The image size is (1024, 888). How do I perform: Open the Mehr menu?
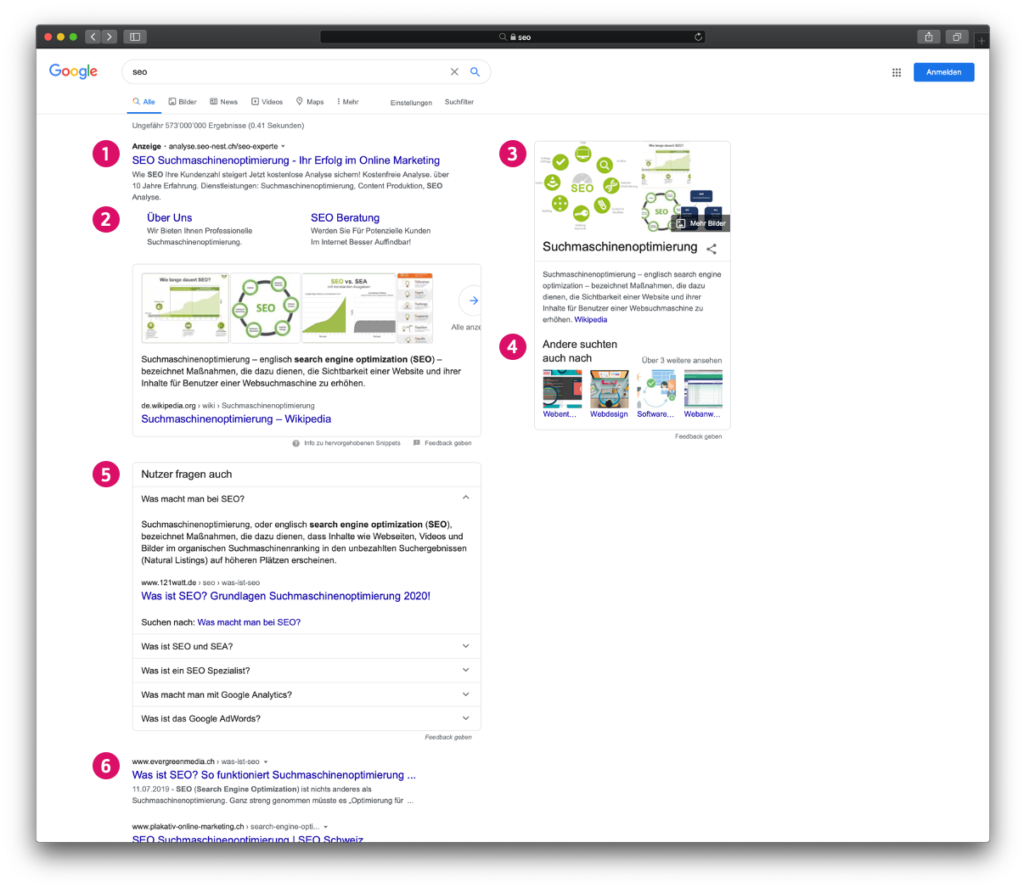[x=348, y=102]
